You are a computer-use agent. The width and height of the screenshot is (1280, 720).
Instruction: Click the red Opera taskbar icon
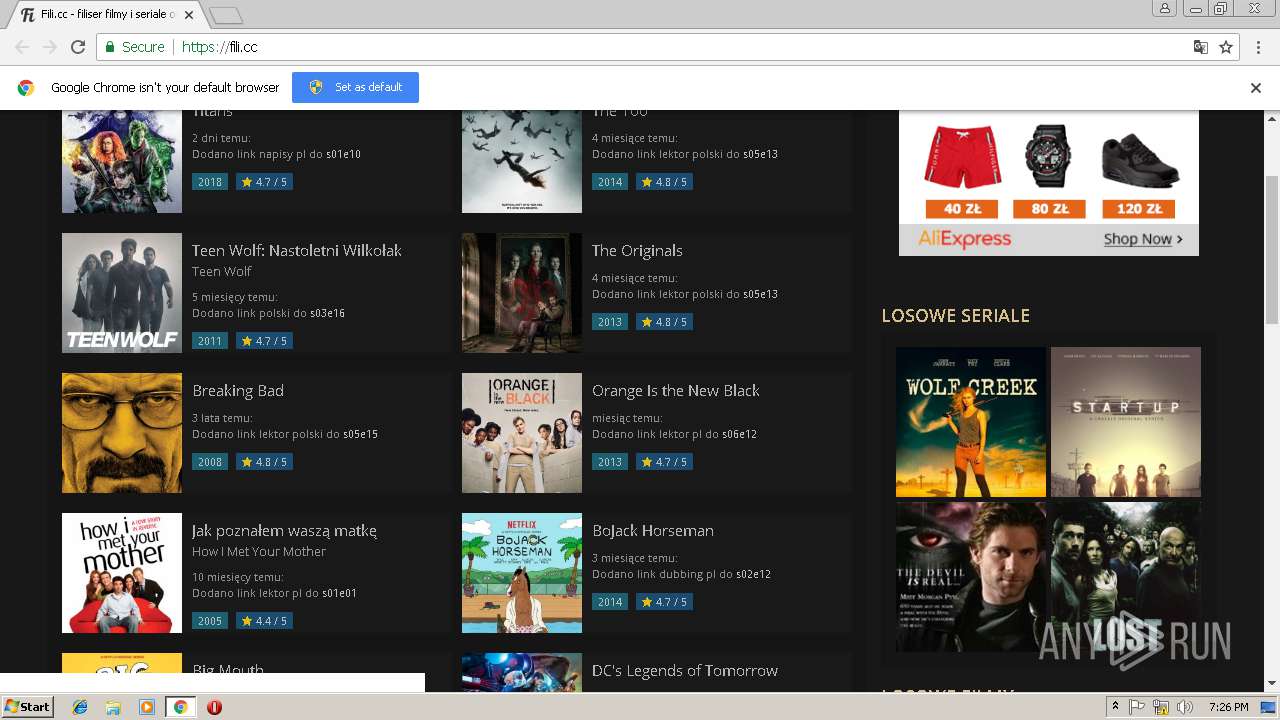[x=214, y=707]
